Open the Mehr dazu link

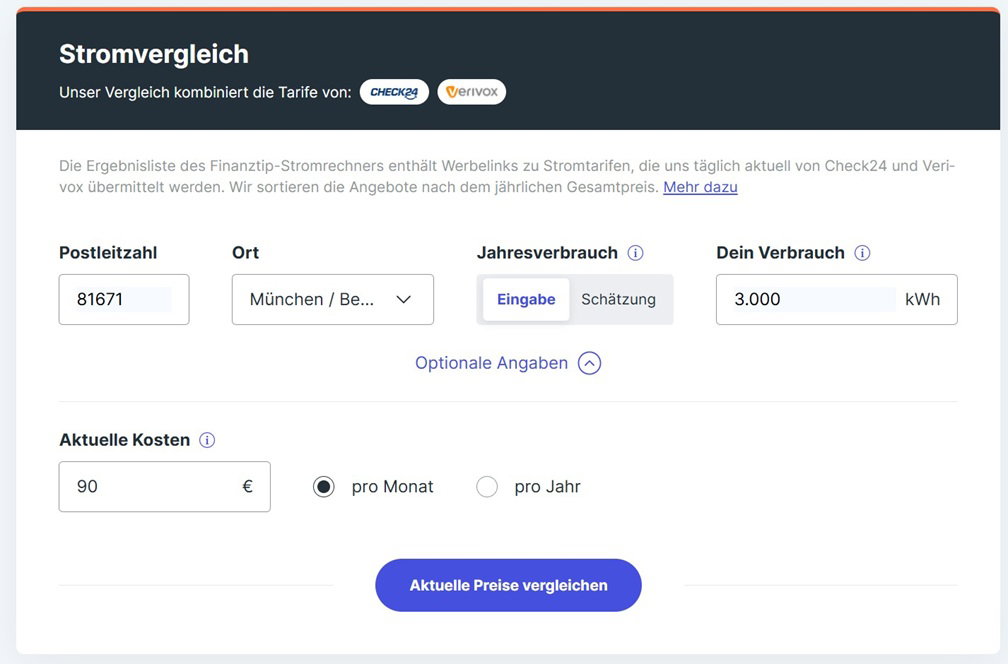(700, 187)
